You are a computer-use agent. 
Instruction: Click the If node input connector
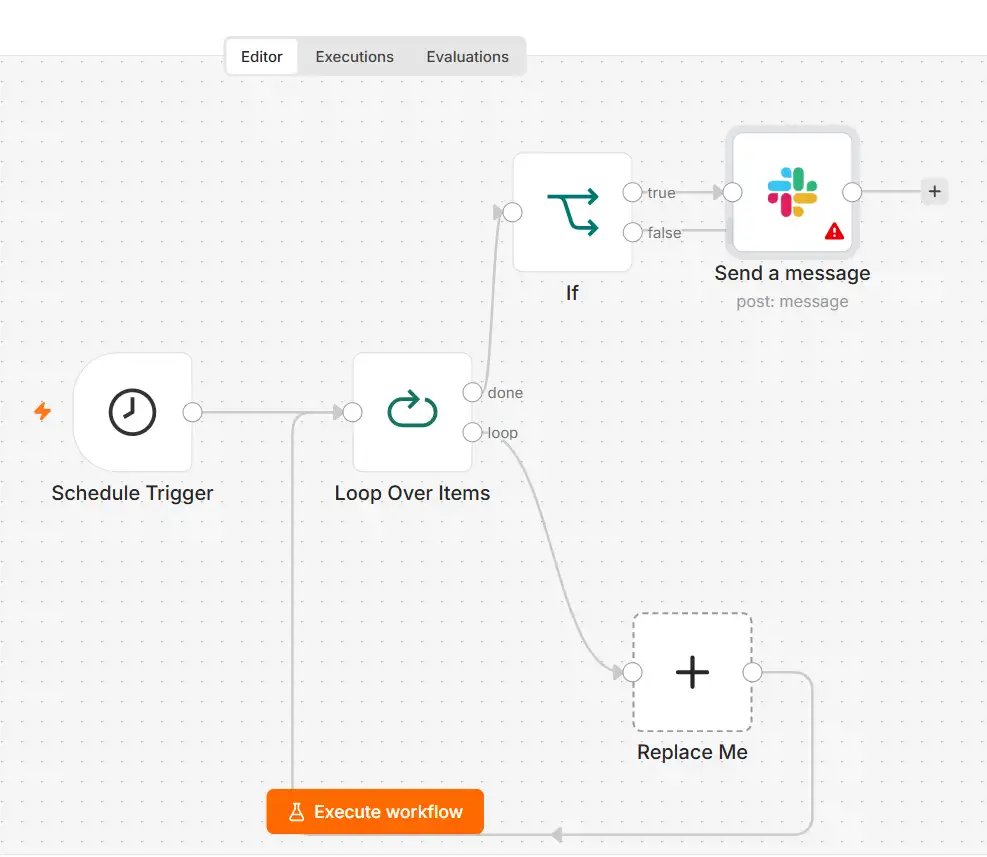512,212
